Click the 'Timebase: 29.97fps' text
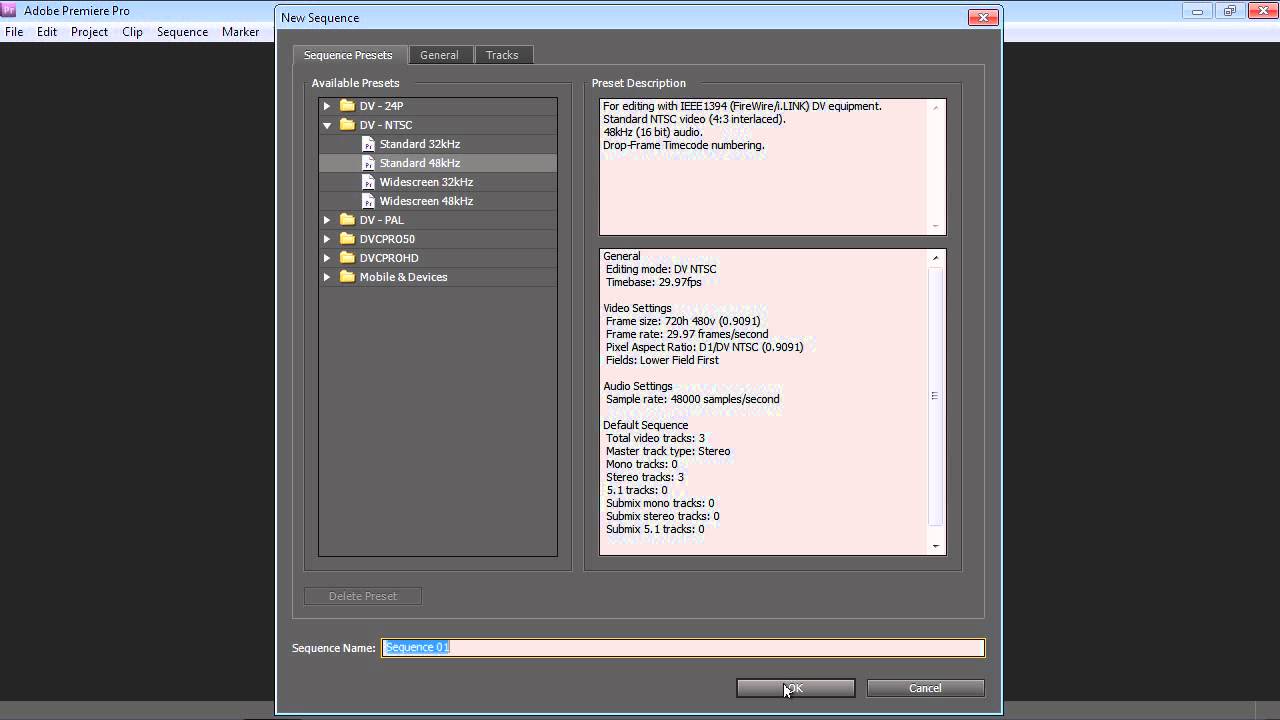Screen dimensions: 1280x720 coord(654,282)
